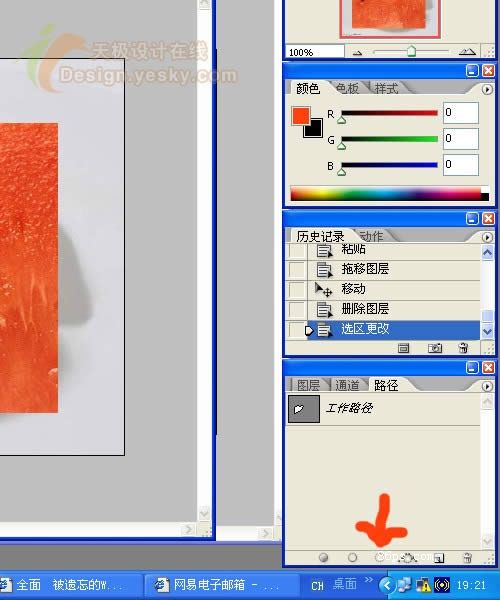Switch to the 通道 (Channels) tab
This screenshot has width=500, height=600.
tap(347, 385)
